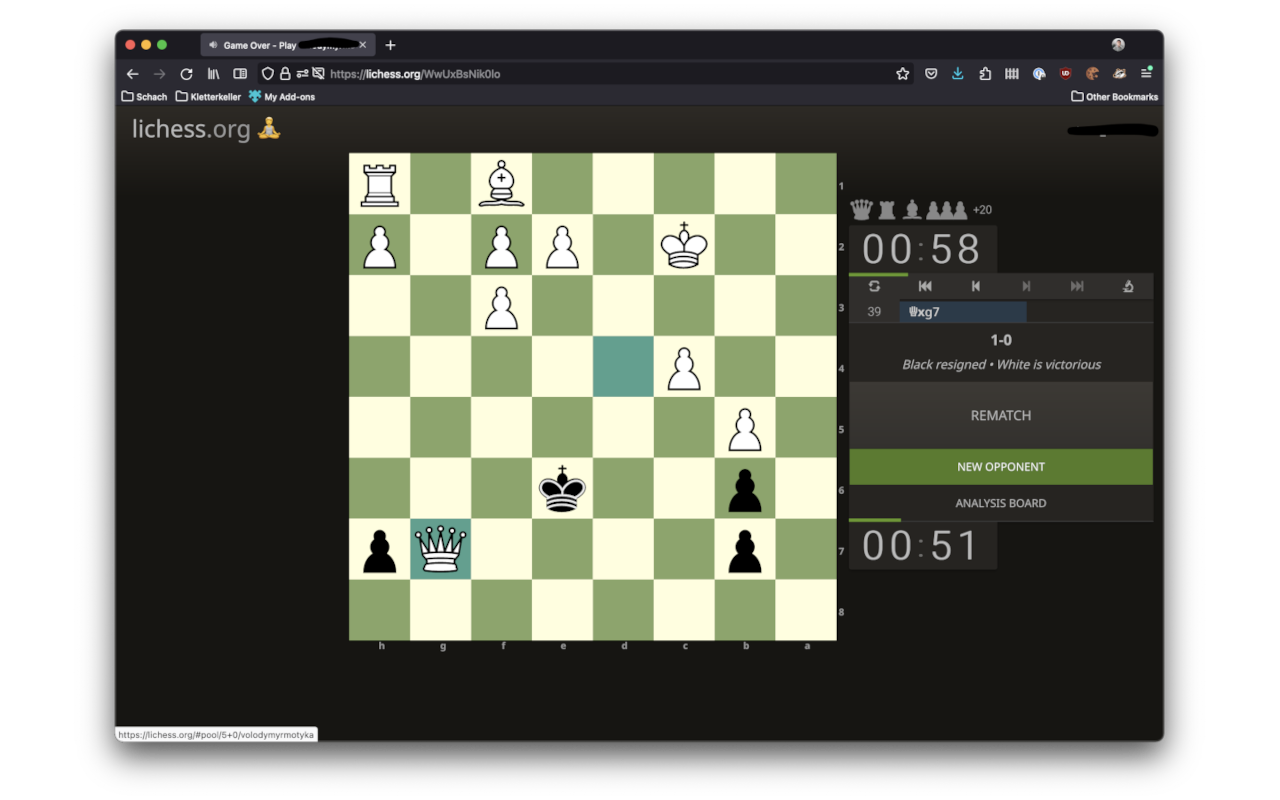Find a NEW OPPONENT
Viewport: 1280px width, 800px height.
tap(1001, 467)
